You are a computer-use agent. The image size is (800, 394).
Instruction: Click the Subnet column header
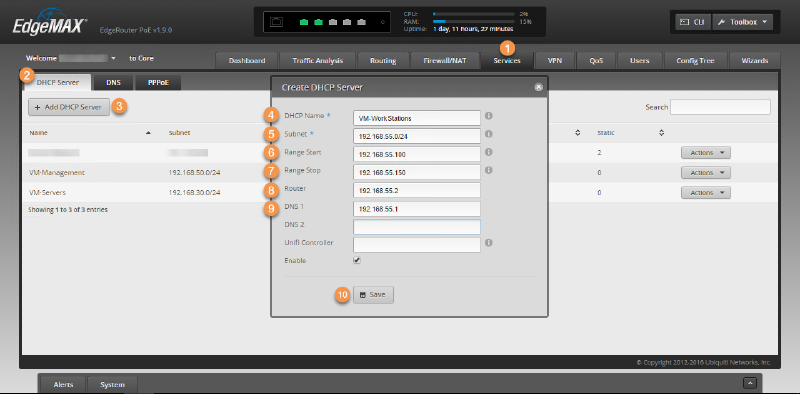pos(179,133)
